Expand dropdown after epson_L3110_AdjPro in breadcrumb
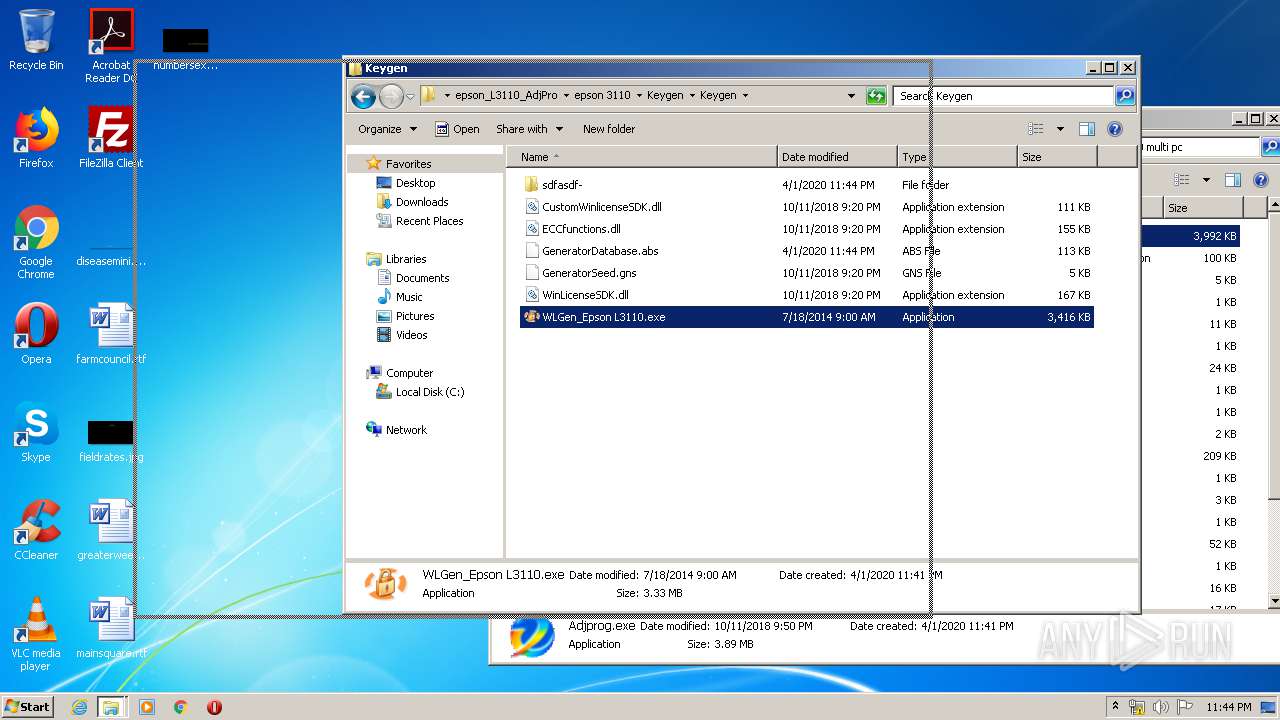 pos(565,96)
